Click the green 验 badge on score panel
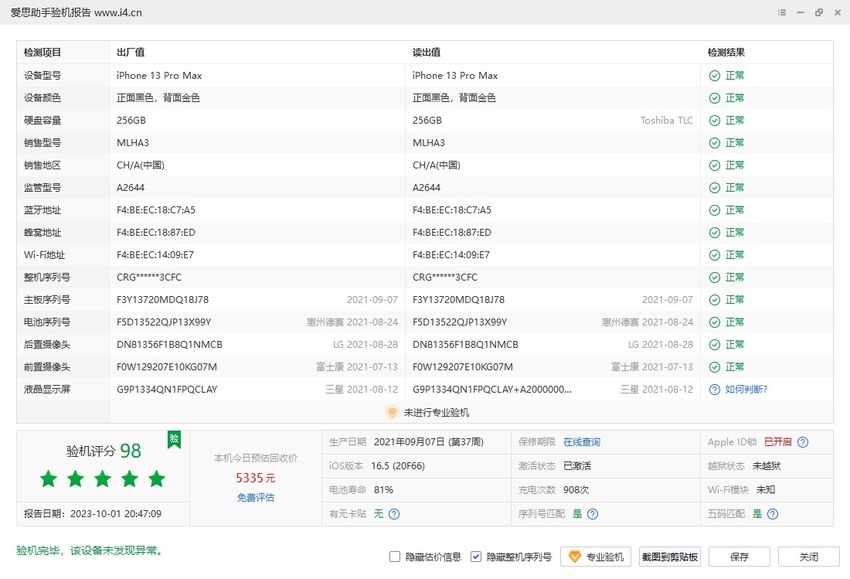 pos(174,439)
